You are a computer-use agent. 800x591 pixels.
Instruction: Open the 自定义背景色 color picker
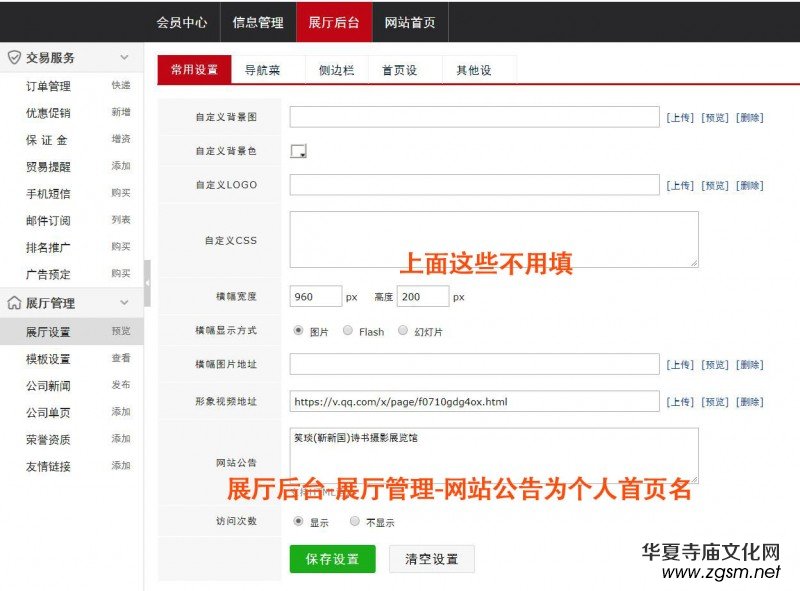(298, 151)
